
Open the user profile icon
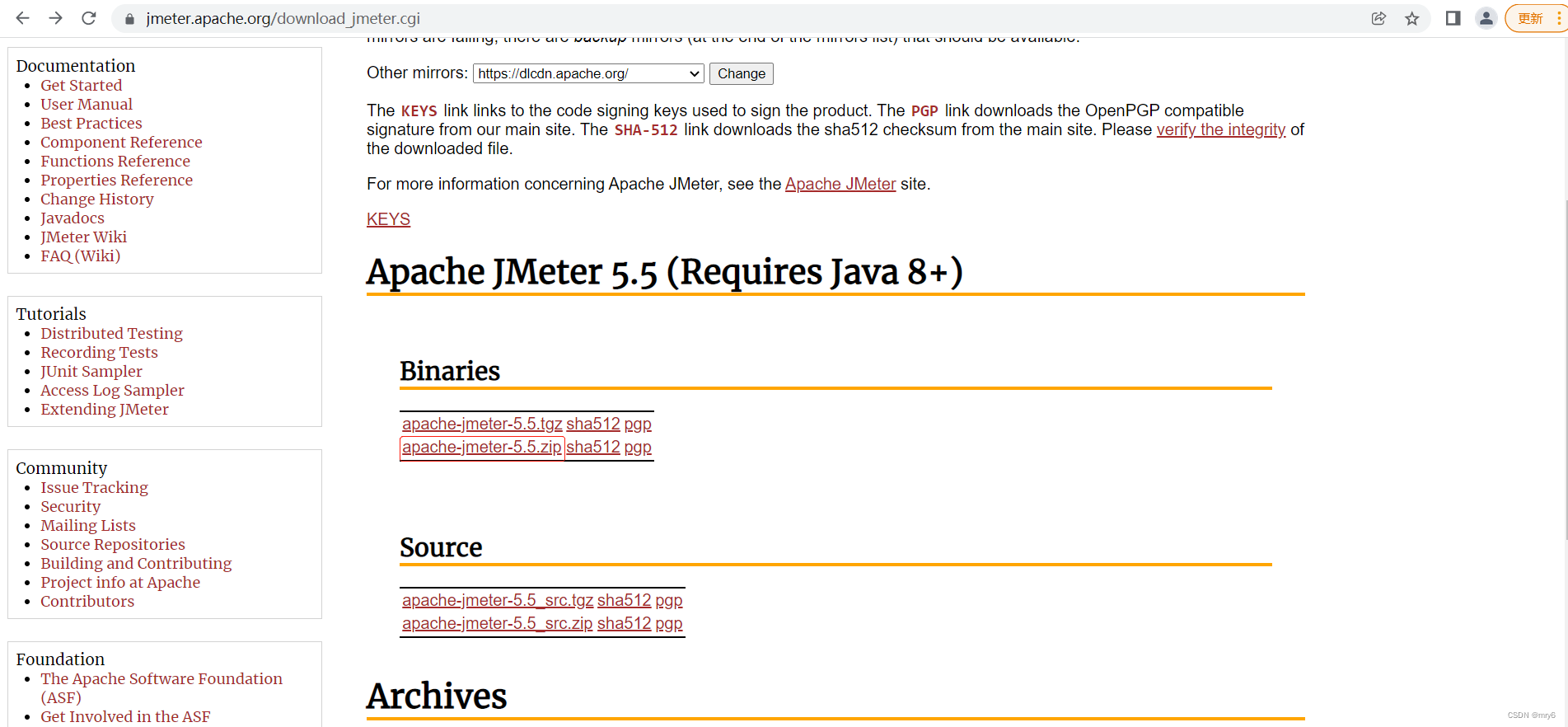coord(1486,18)
